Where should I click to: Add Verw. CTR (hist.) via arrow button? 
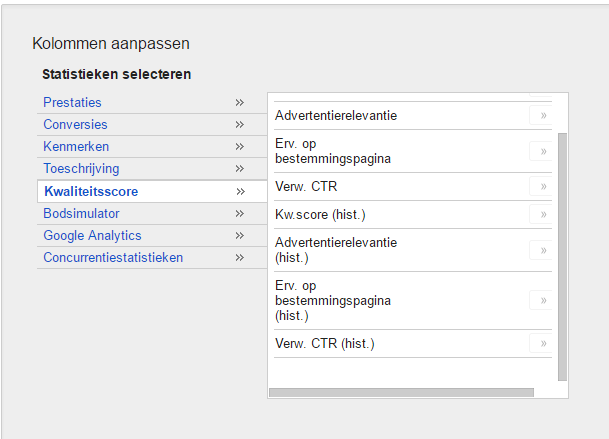542,343
